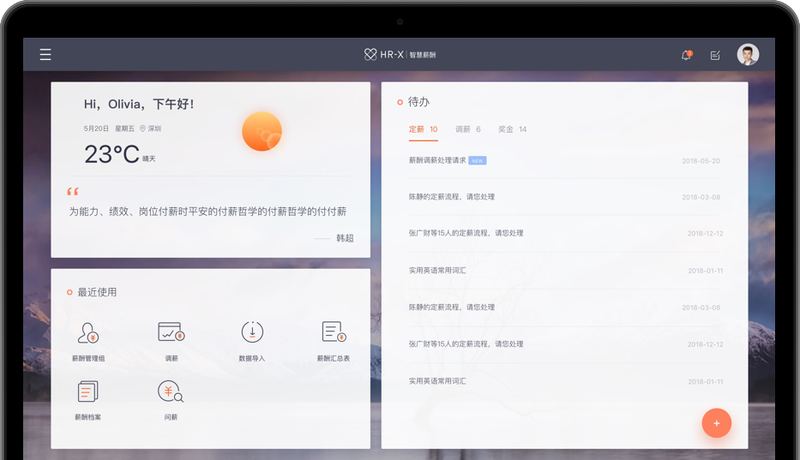Switch to the 调薪 6 tab
This screenshot has width=800, height=460.
pos(468,130)
